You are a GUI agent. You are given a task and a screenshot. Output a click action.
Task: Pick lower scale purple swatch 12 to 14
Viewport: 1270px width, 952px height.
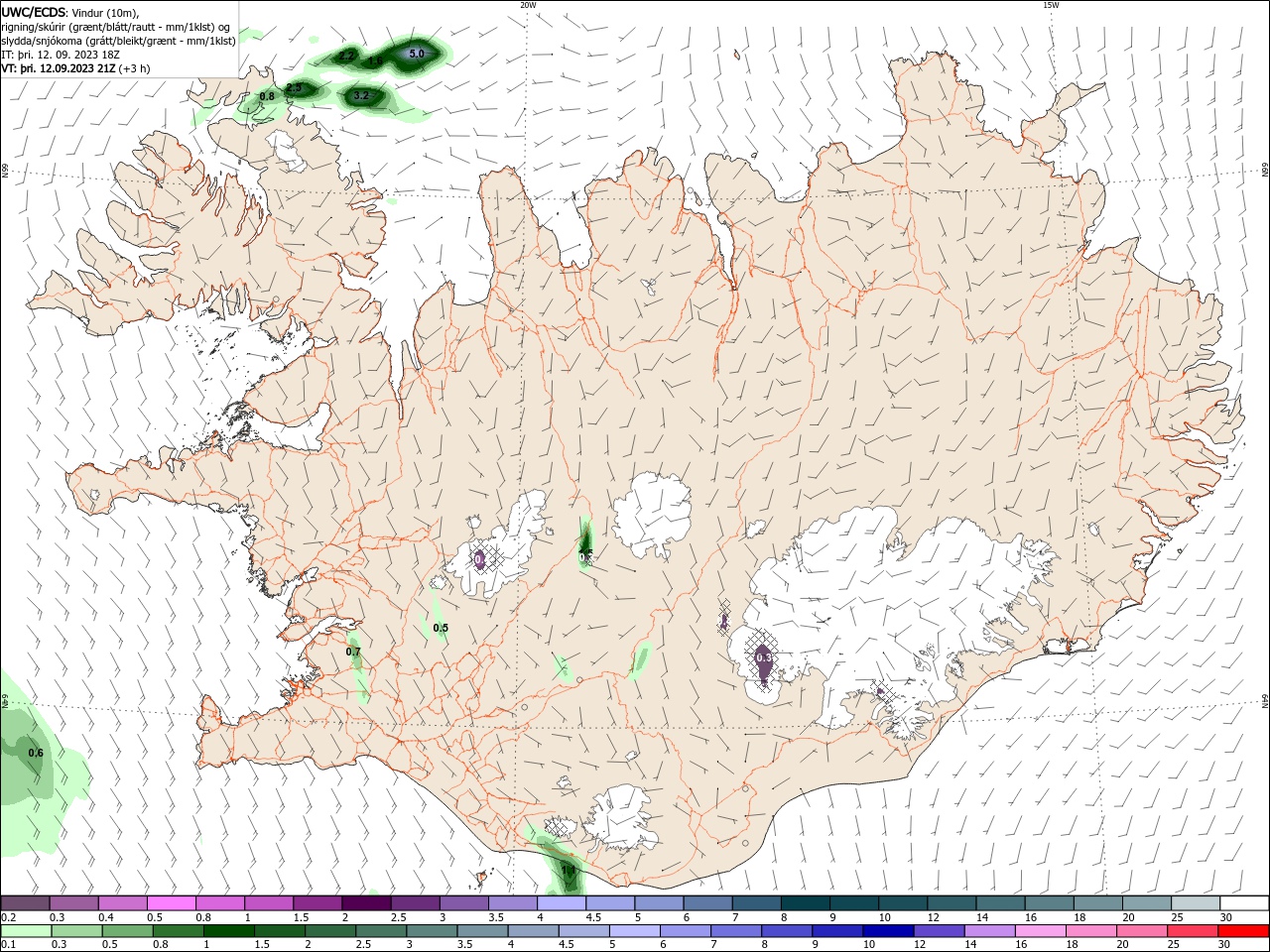pyautogui.click(x=939, y=931)
